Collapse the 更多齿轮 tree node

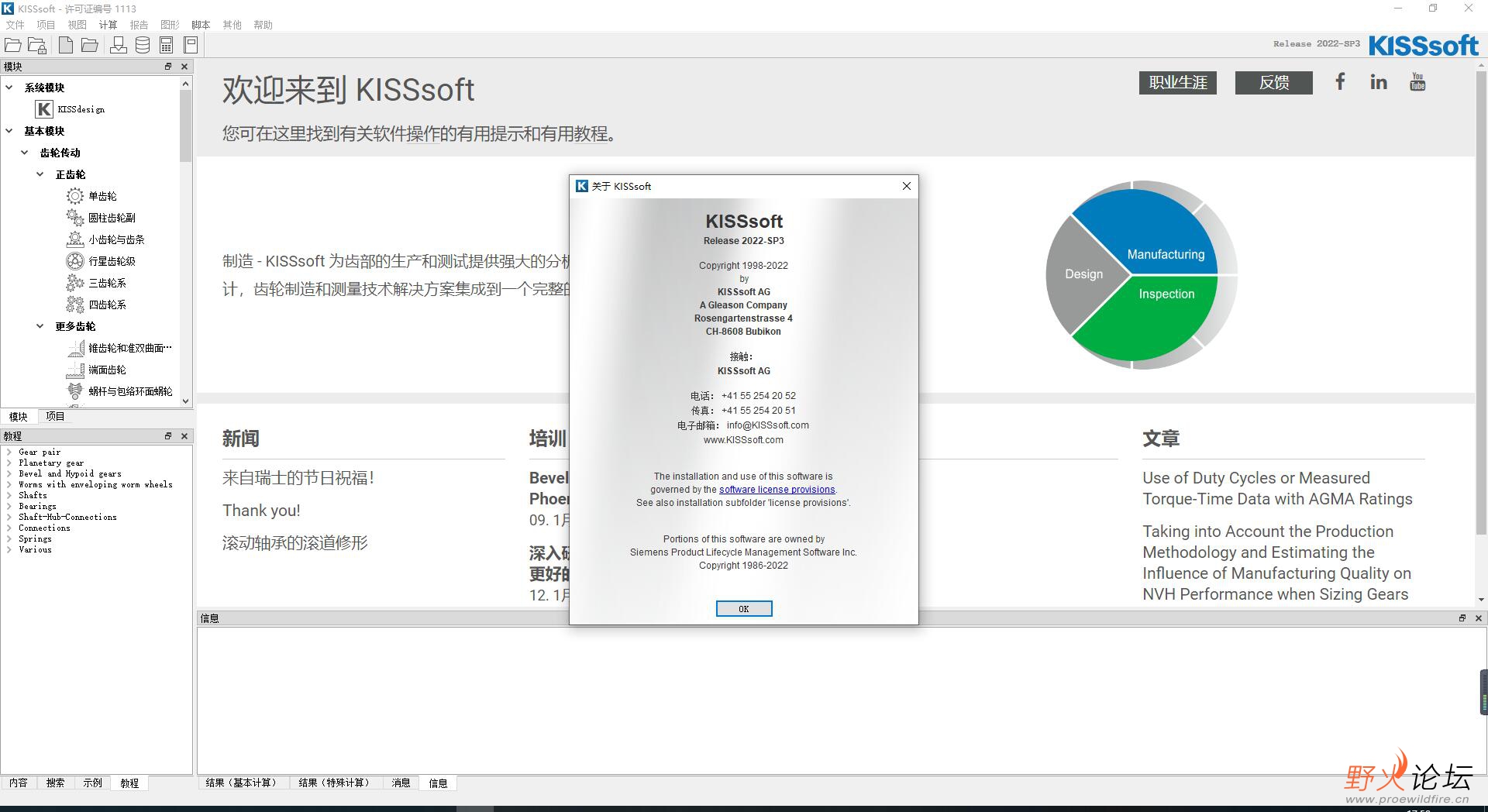(x=40, y=326)
